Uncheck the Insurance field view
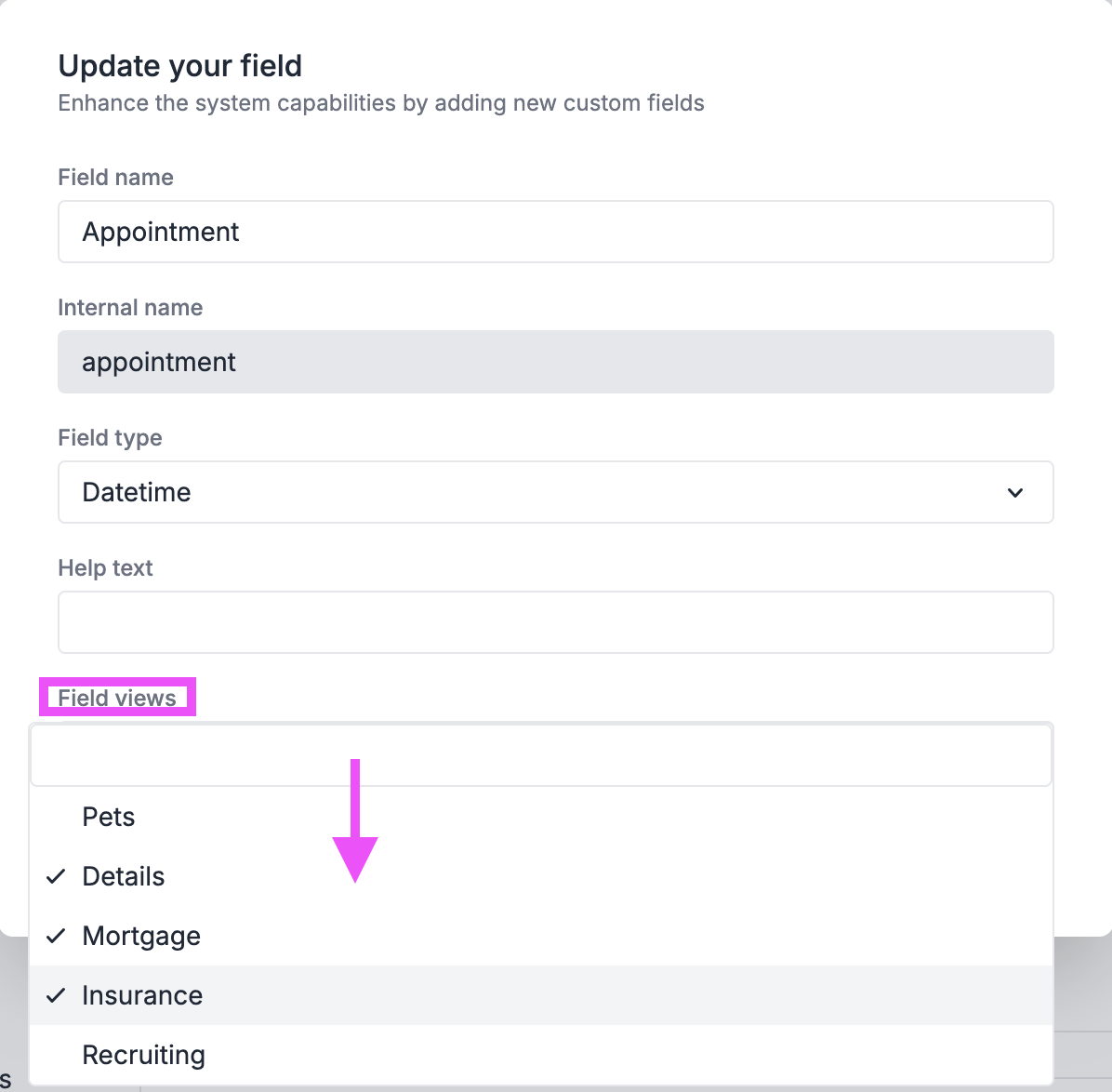Image resolution: width=1112 pixels, height=1092 pixels. 142,994
